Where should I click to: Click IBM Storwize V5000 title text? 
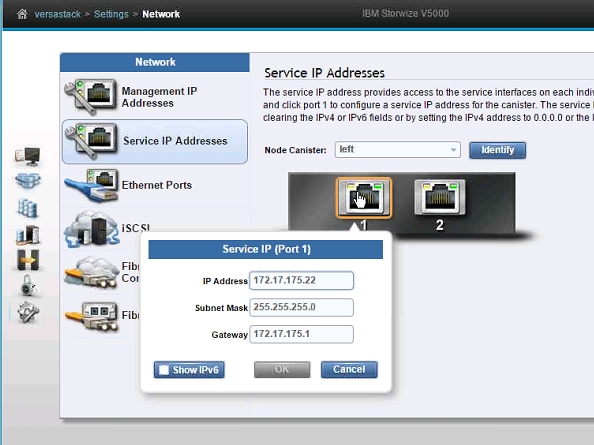tap(405, 14)
